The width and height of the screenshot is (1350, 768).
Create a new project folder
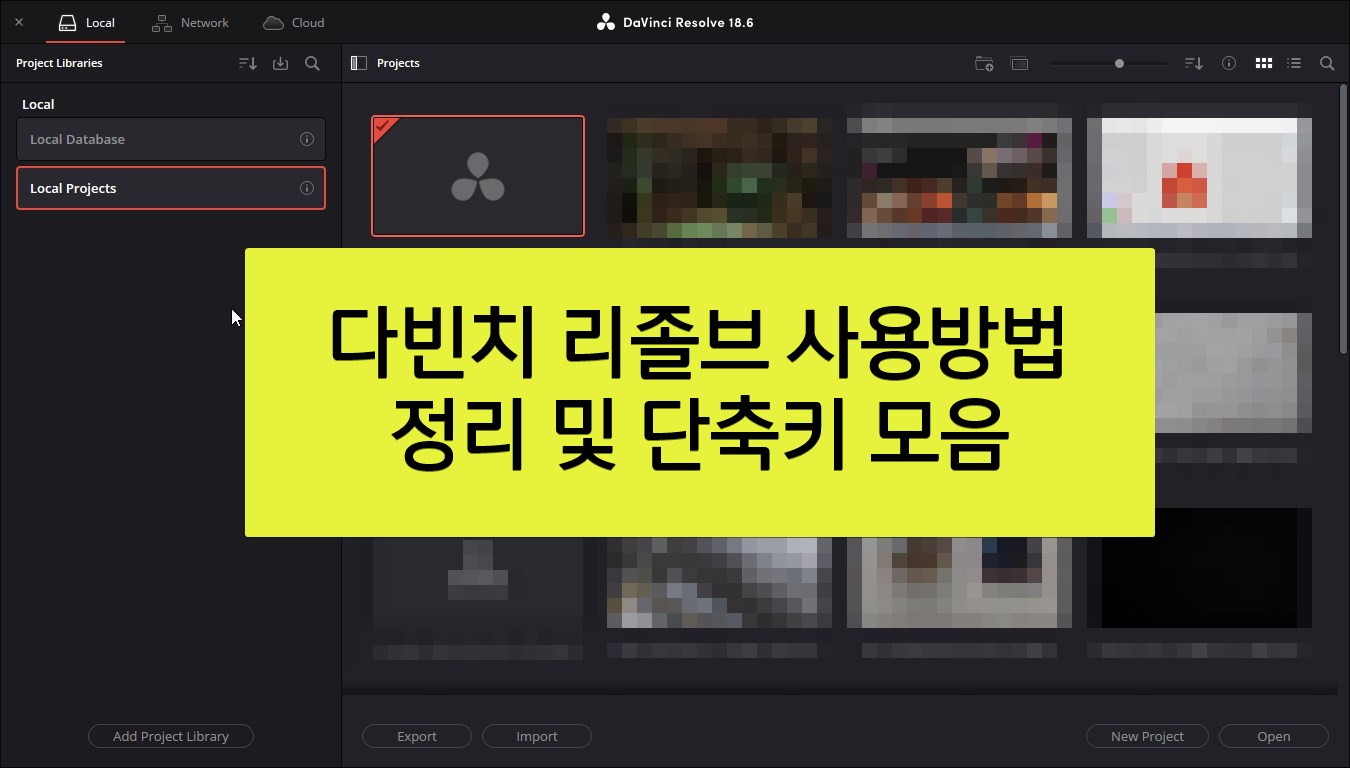[984, 63]
